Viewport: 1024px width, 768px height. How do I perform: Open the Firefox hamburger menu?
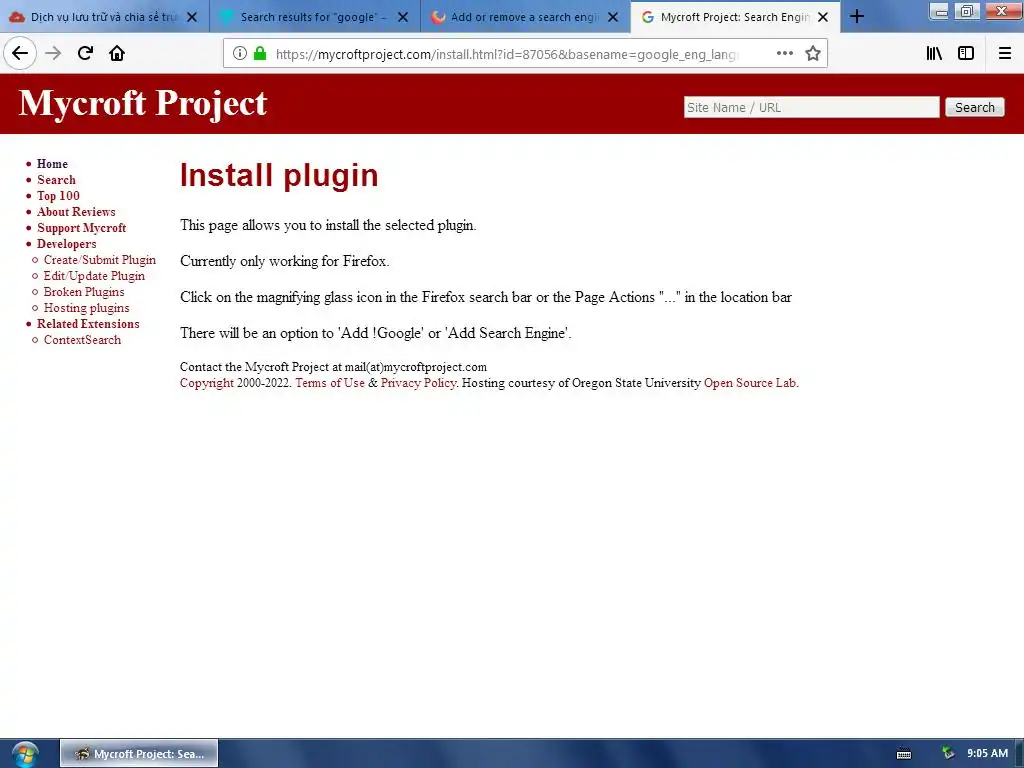click(x=1005, y=54)
